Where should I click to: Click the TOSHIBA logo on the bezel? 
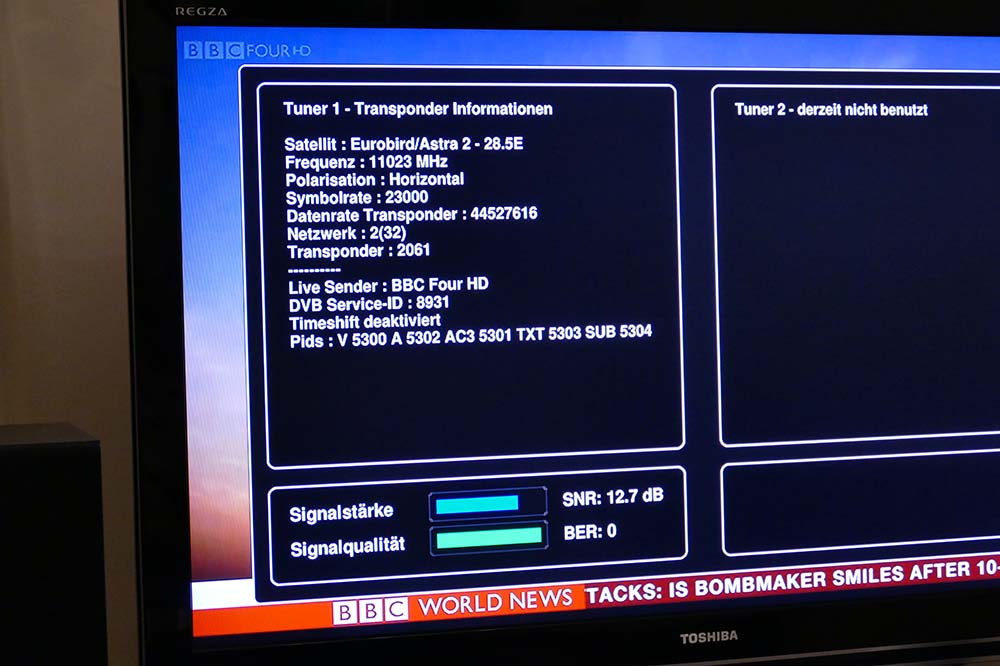pos(708,637)
